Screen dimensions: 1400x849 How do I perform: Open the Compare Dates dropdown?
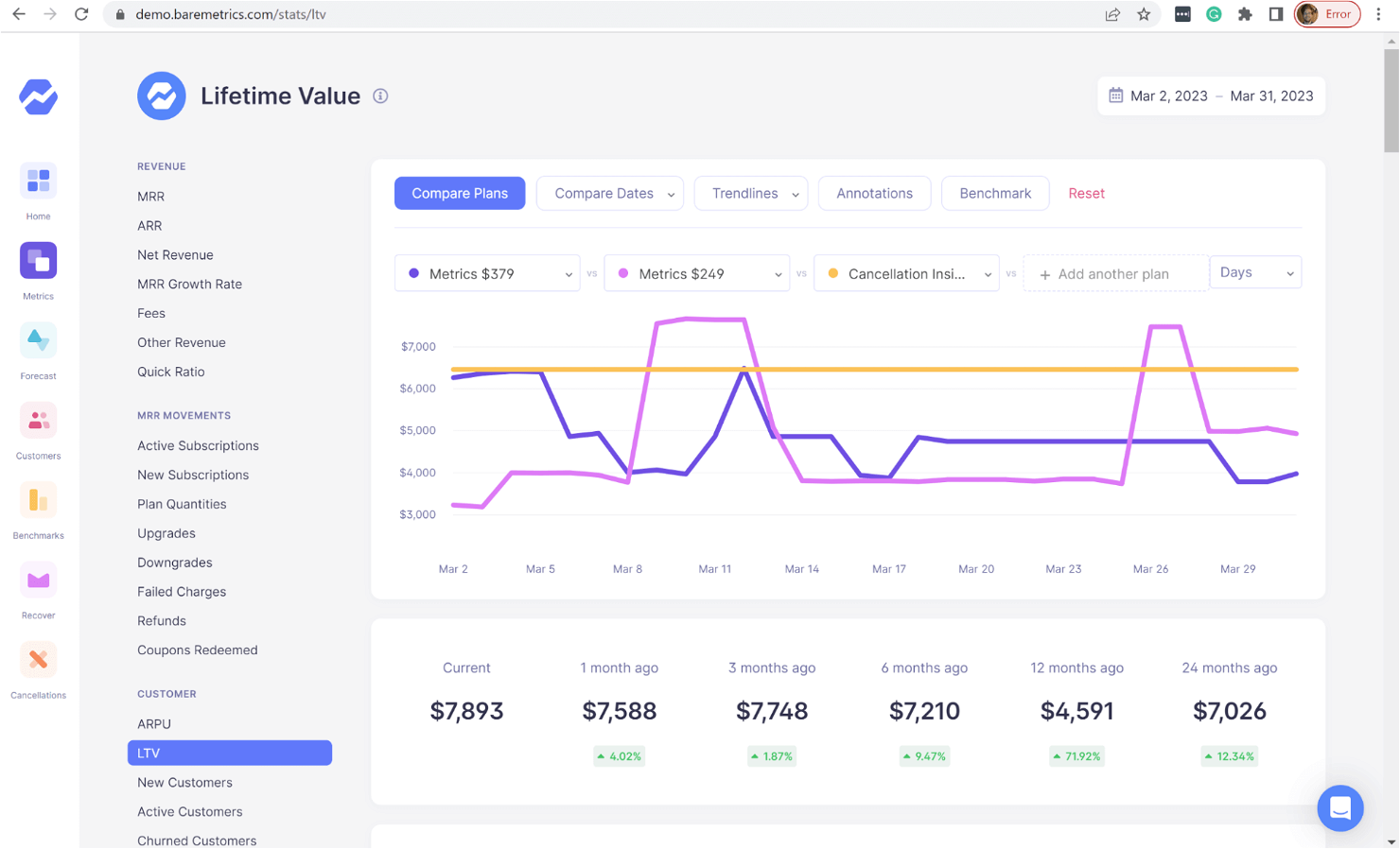click(609, 193)
